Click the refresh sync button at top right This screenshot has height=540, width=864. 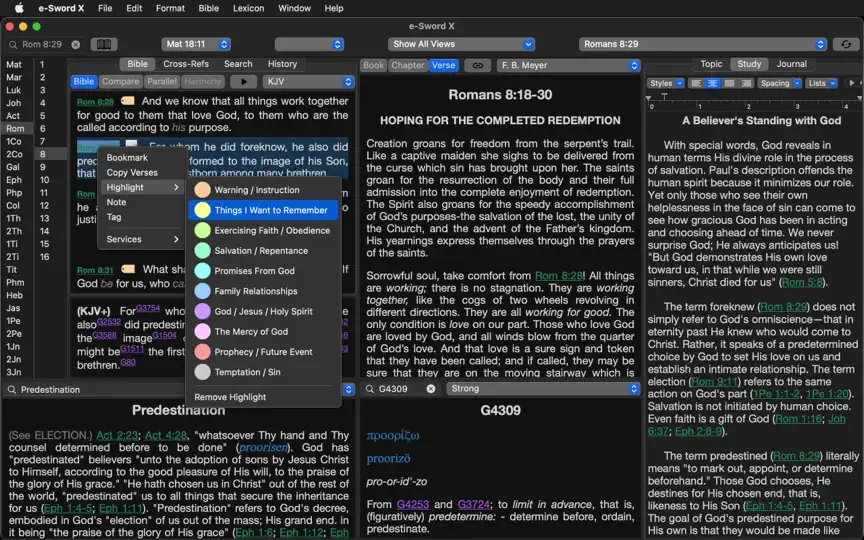click(x=846, y=44)
